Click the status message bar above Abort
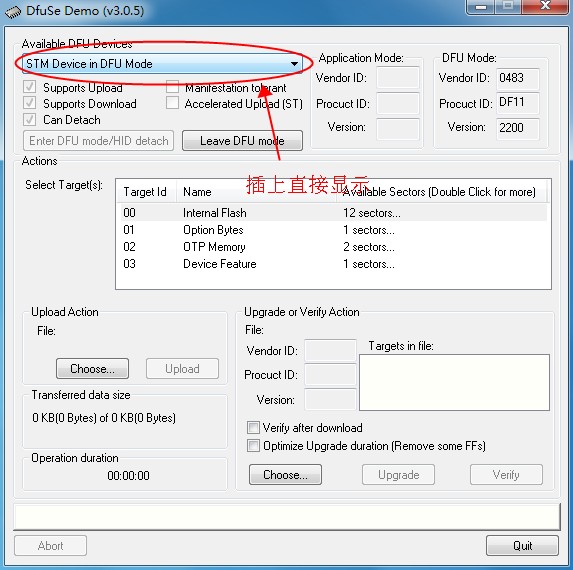 pos(286,517)
